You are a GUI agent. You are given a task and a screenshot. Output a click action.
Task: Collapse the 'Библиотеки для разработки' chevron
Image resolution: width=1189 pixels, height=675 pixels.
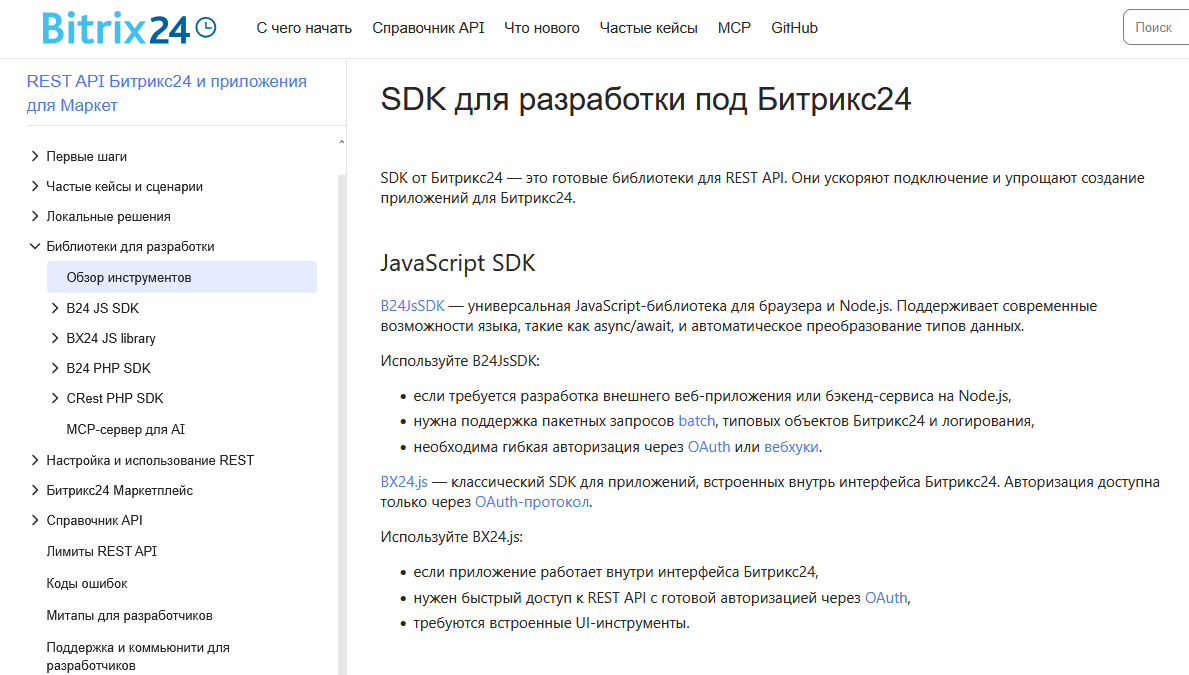click(35, 246)
